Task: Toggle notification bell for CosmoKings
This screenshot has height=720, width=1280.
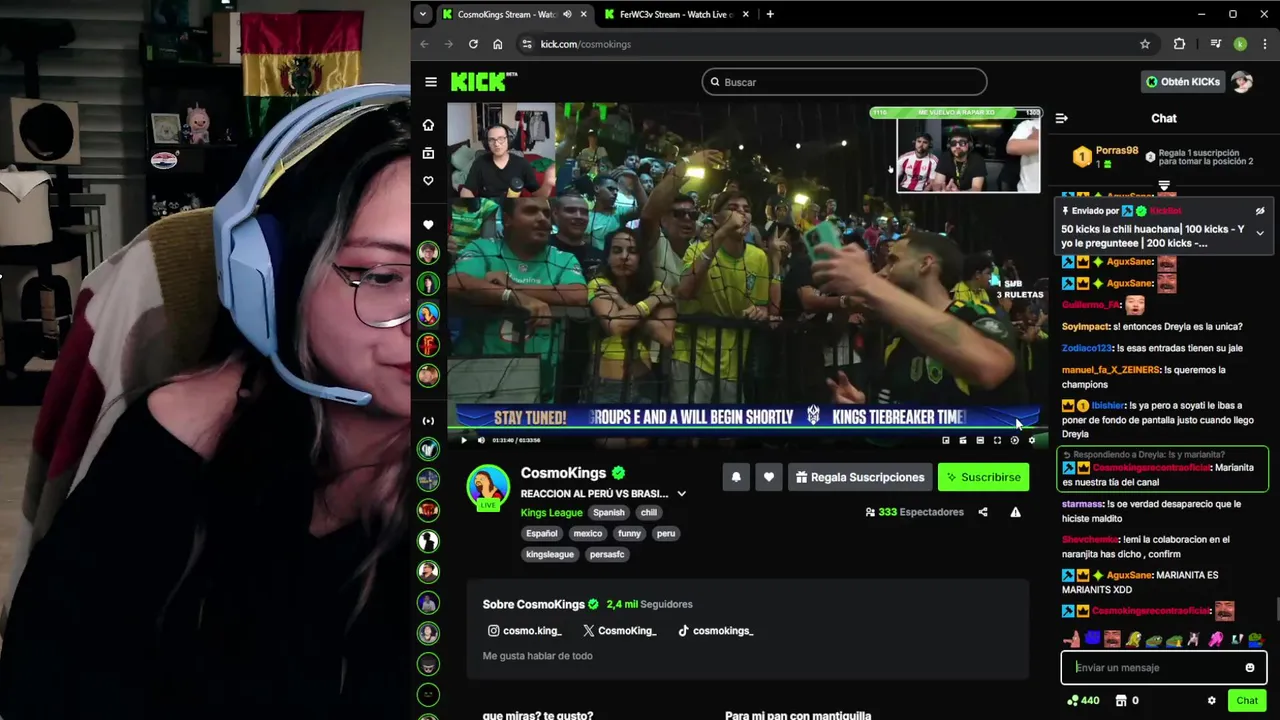Action: 736,477
